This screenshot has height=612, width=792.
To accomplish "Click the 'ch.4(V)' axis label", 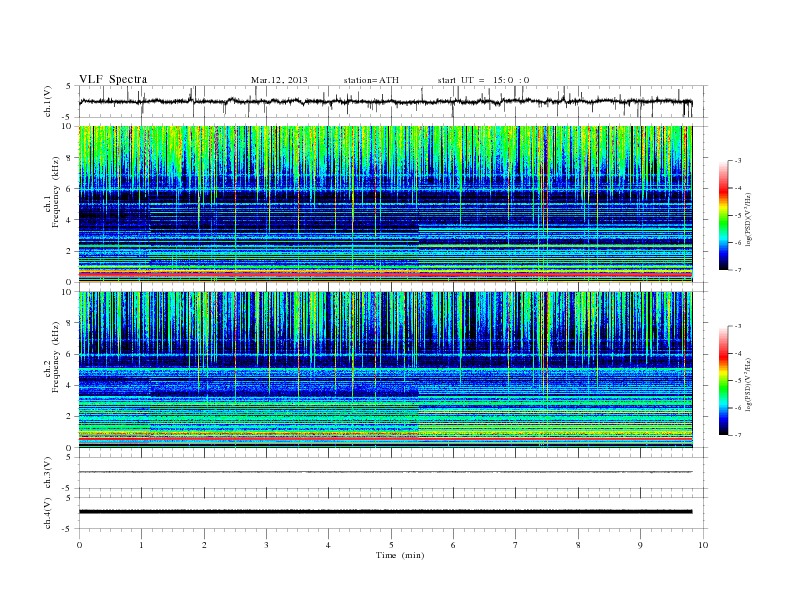I will coord(48,513).
